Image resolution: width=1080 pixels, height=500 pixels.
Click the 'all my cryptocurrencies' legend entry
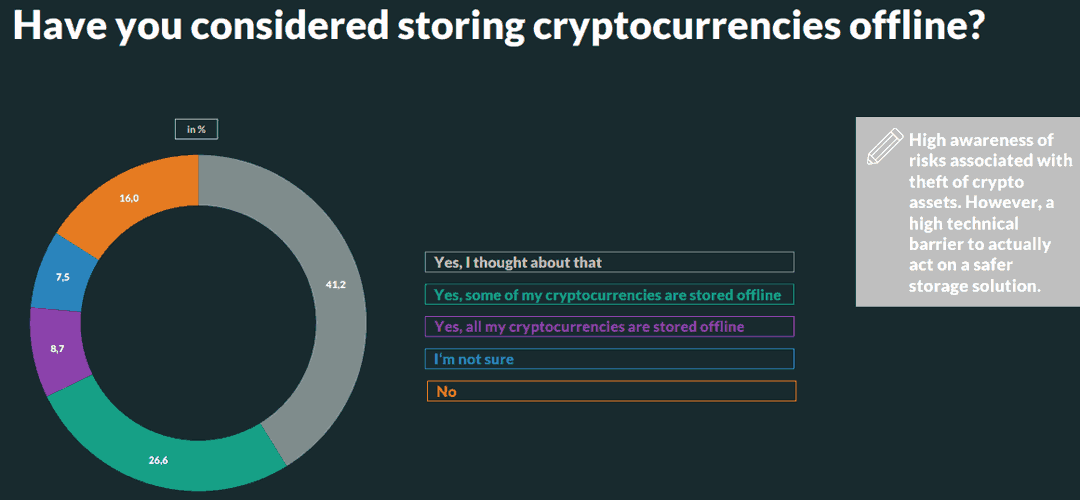click(x=610, y=326)
